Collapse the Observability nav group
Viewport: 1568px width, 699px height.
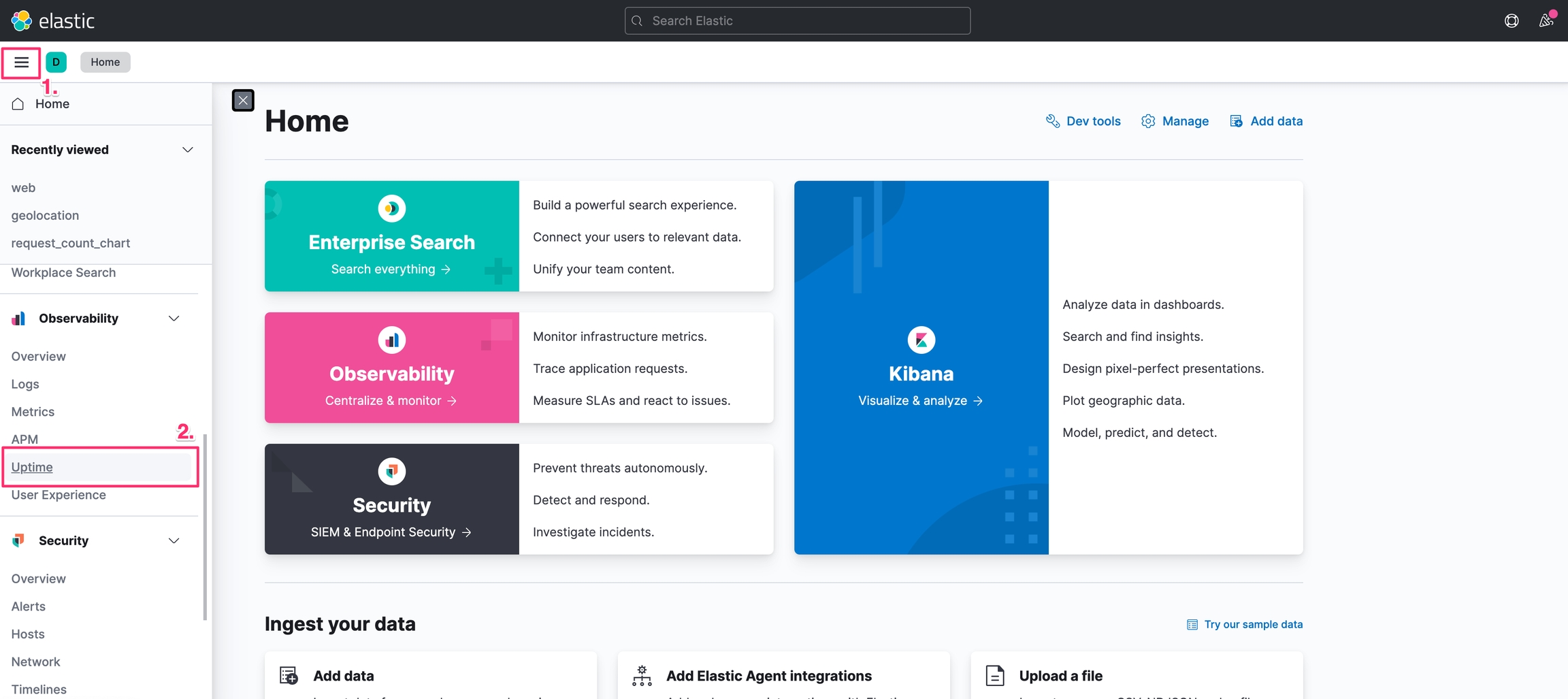click(x=174, y=319)
